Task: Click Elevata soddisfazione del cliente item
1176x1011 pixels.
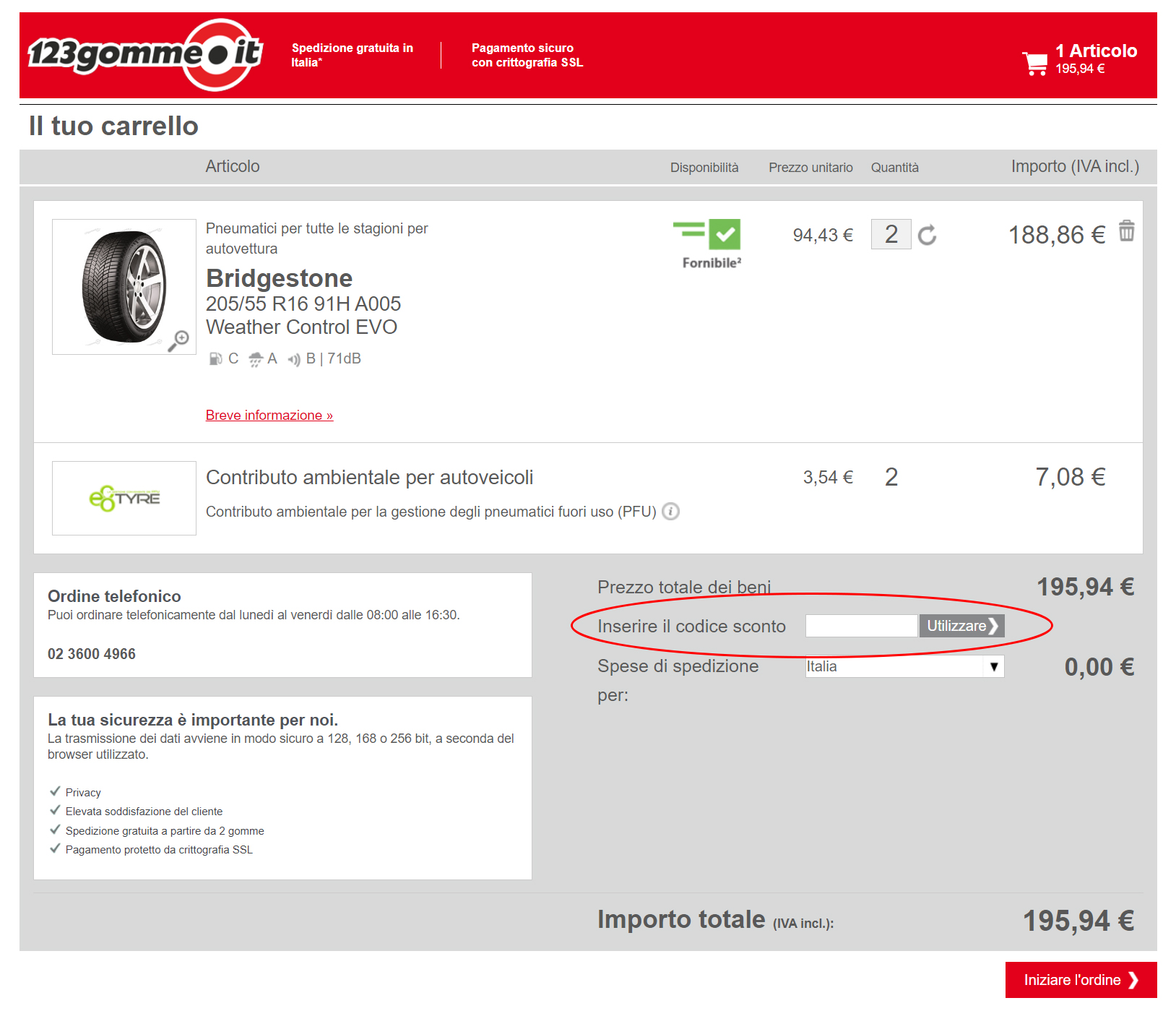Action: 144,812
